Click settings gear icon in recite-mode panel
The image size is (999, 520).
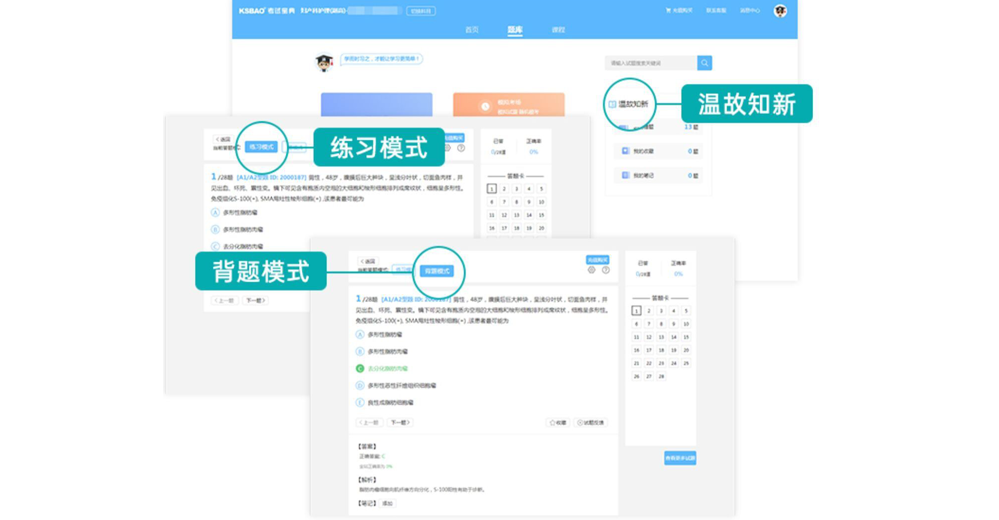tap(591, 270)
